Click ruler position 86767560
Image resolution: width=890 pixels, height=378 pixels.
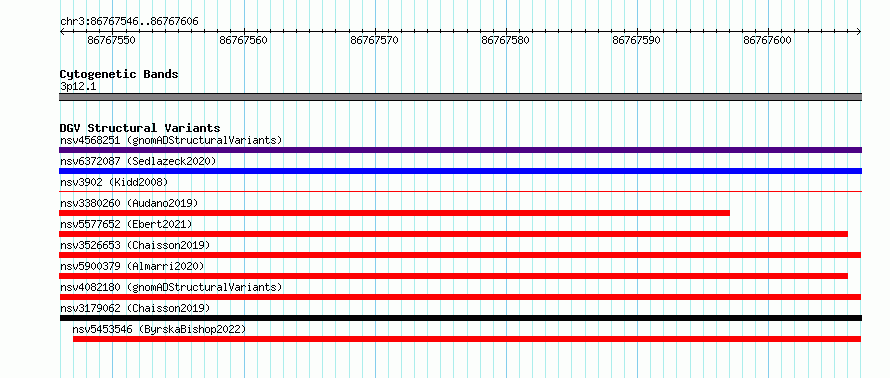click(244, 41)
